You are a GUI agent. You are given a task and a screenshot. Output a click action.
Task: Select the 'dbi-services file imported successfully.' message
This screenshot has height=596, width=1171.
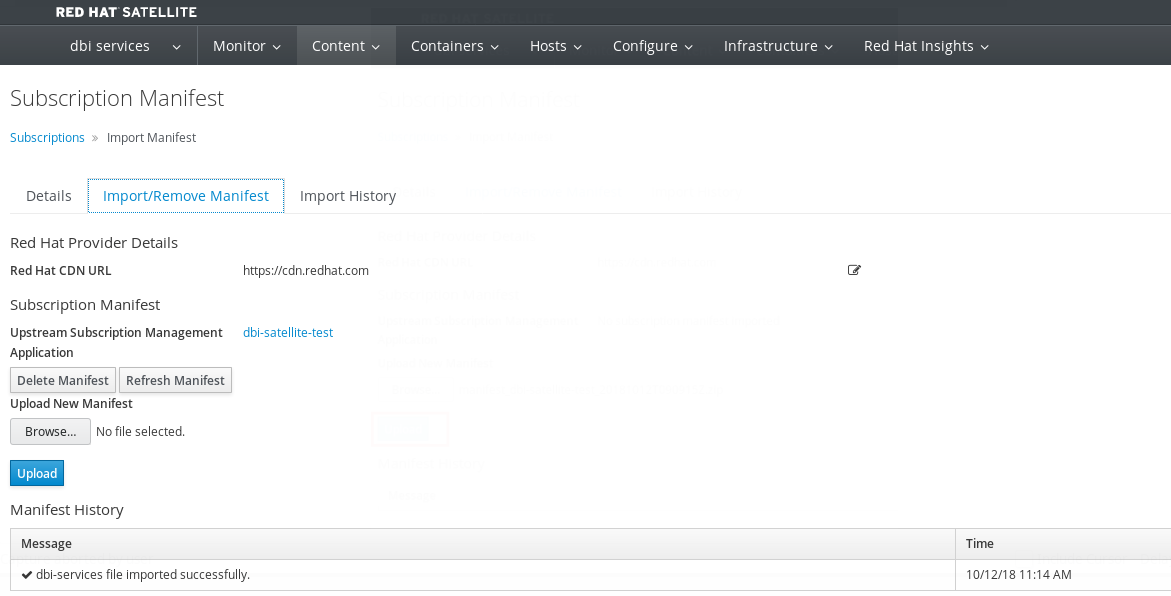point(143,574)
